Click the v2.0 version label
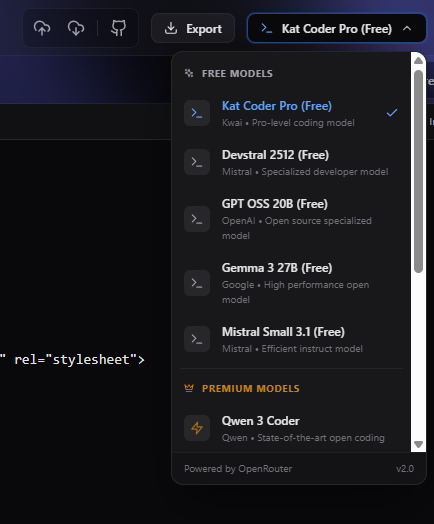The height and width of the screenshot is (524, 434). 405,469
